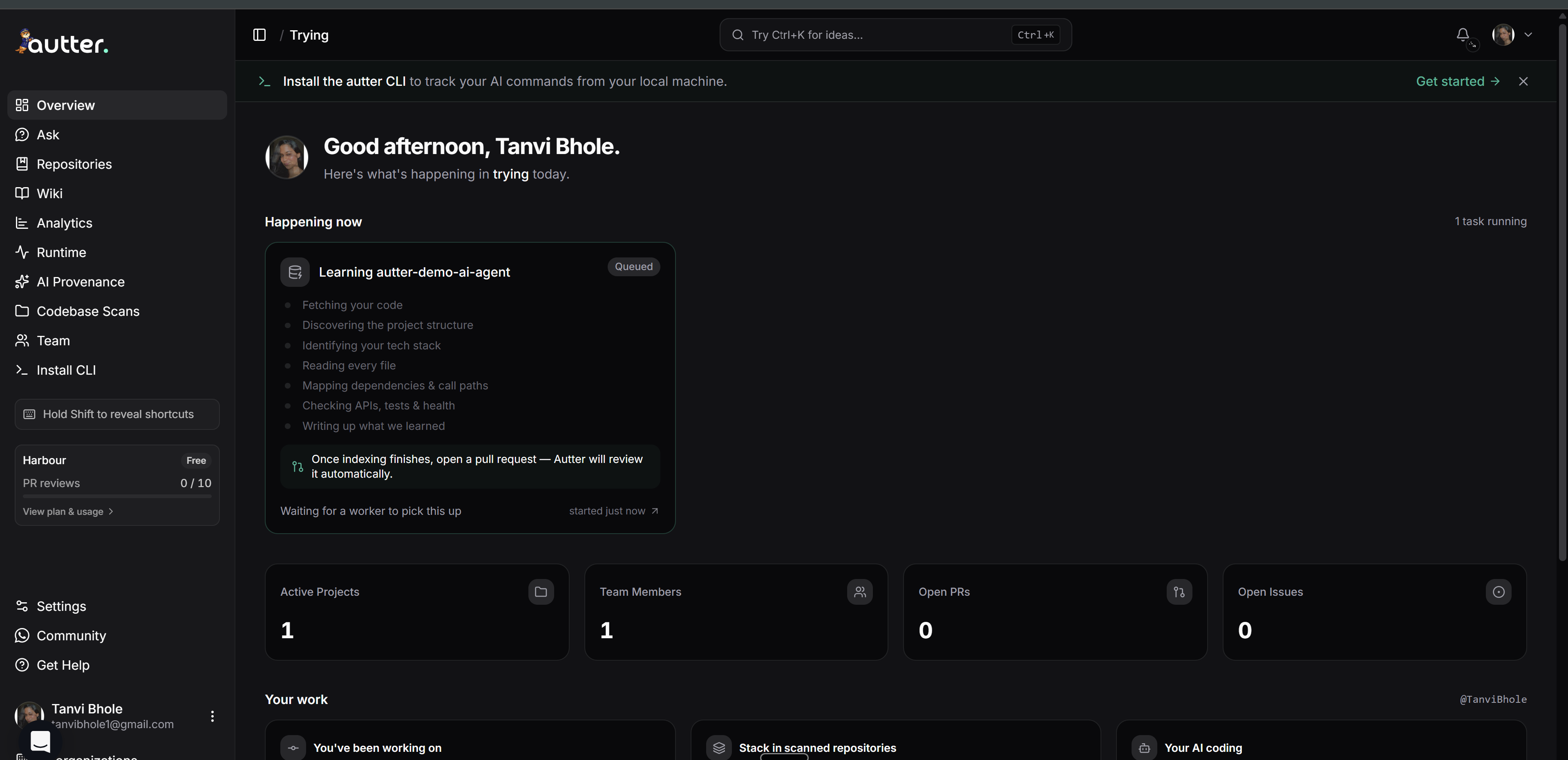The height and width of the screenshot is (760, 1568).
Task: Click the Get Help question icon
Action: click(x=22, y=665)
